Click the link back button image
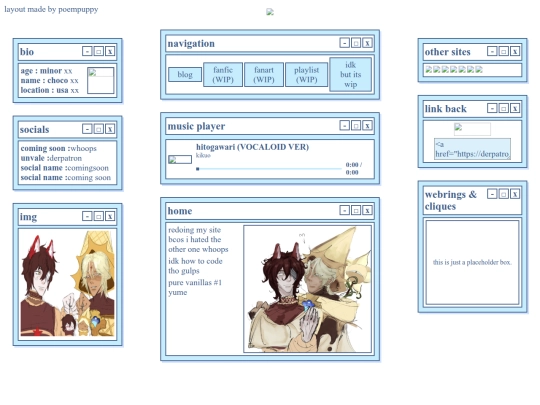The height and width of the screenshot is (405, 540). pyautogui.click(x=472, y=129)
